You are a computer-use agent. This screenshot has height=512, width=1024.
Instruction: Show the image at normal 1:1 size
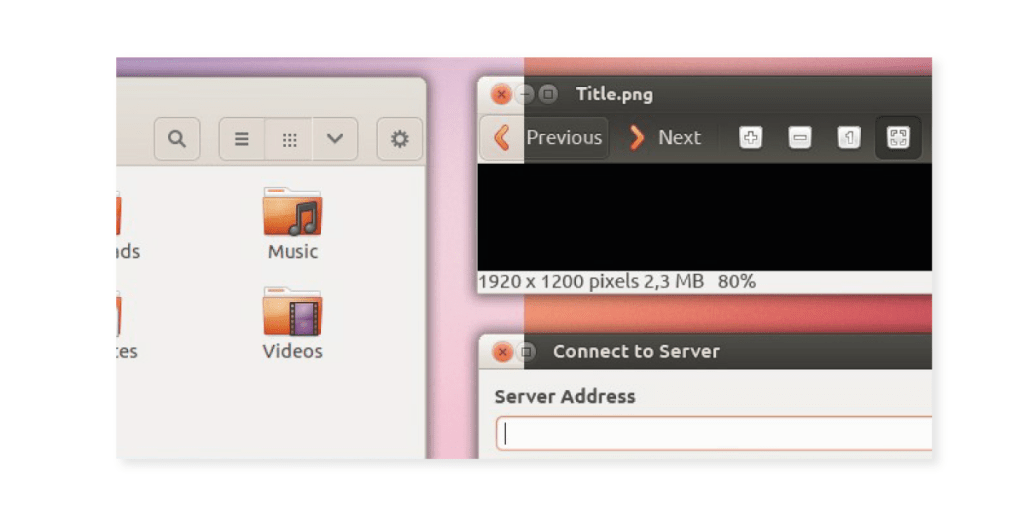coord(849,138)
